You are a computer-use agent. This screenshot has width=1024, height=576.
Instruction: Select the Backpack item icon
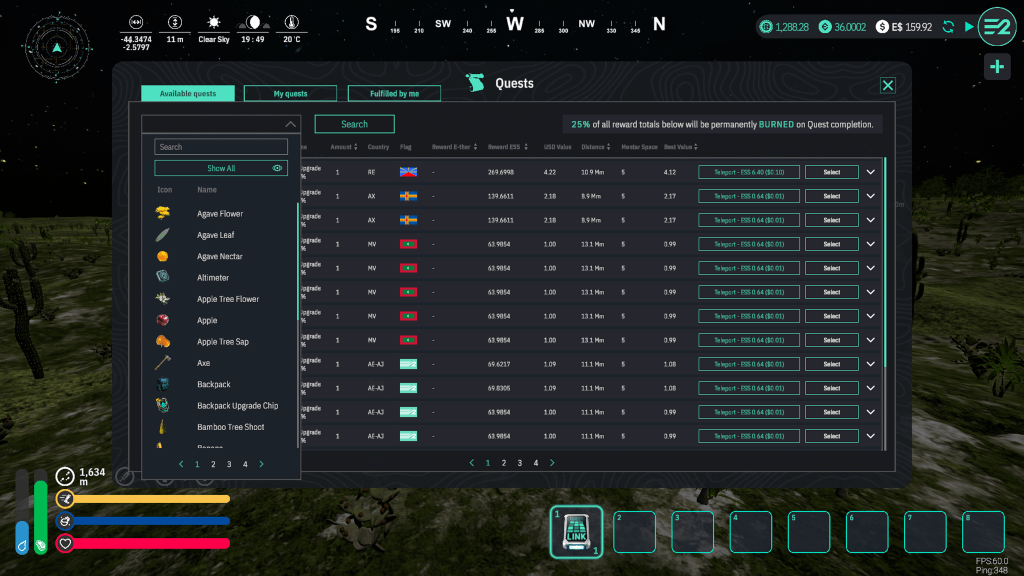pyautogui.click(x=163, y=384)
